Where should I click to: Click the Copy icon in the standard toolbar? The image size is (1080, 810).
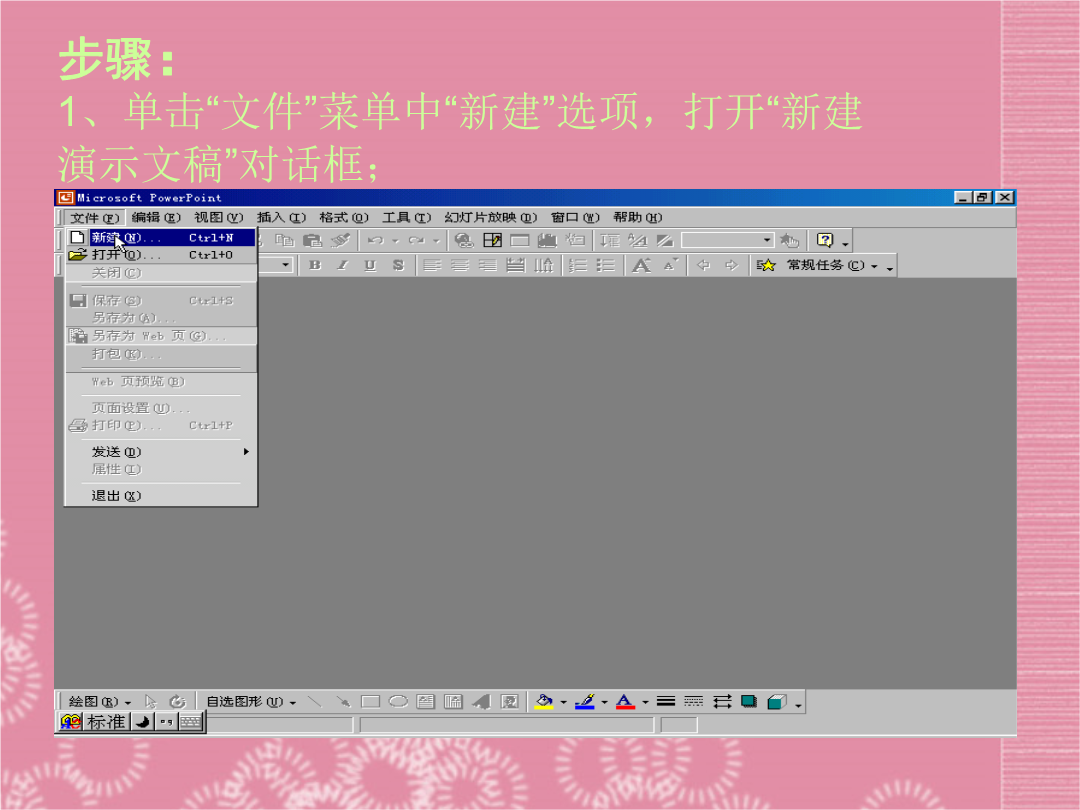[x=284, y=240]
